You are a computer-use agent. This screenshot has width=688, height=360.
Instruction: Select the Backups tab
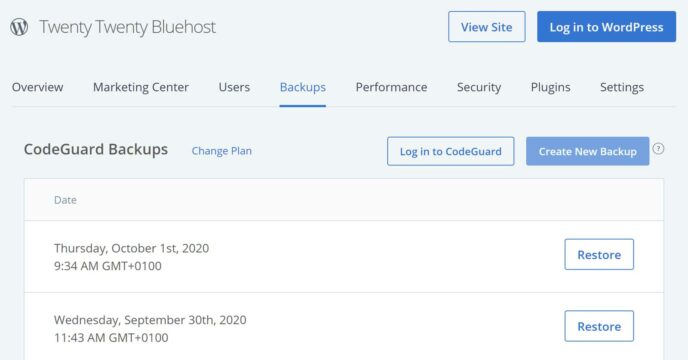[x=303, y=87]
